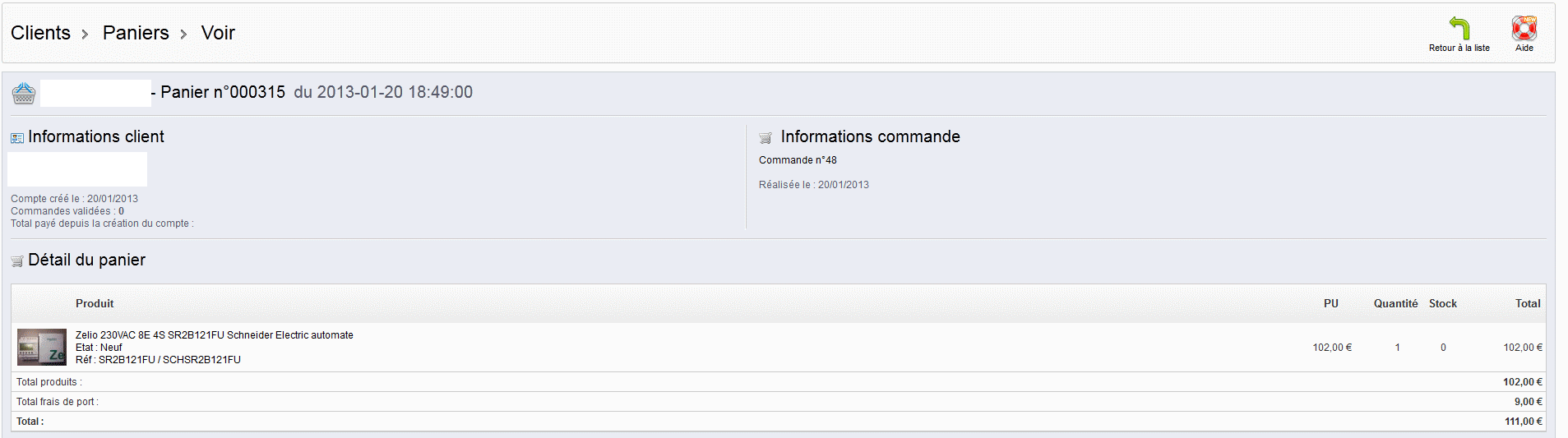The height and width of the screenshot is (438, 1568).
Task: Open the Aide lifebuoy icon
Action: [x=1524, y=28]
